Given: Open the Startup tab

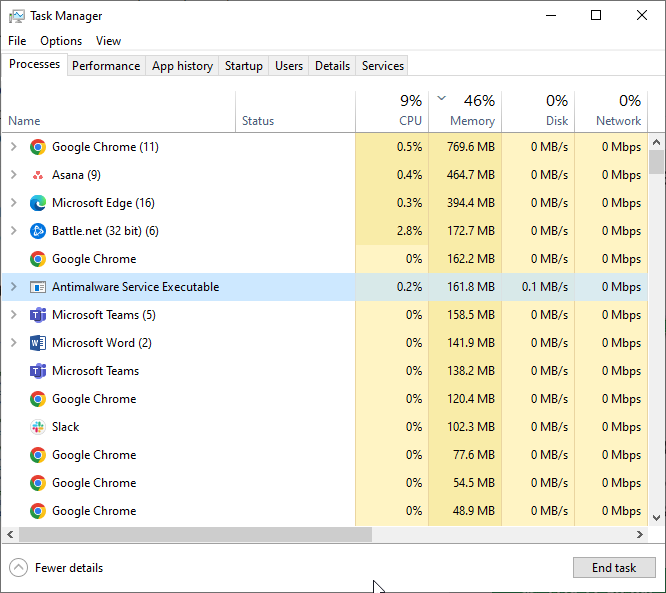Looking at the screenshot, I should click(244, 66).
